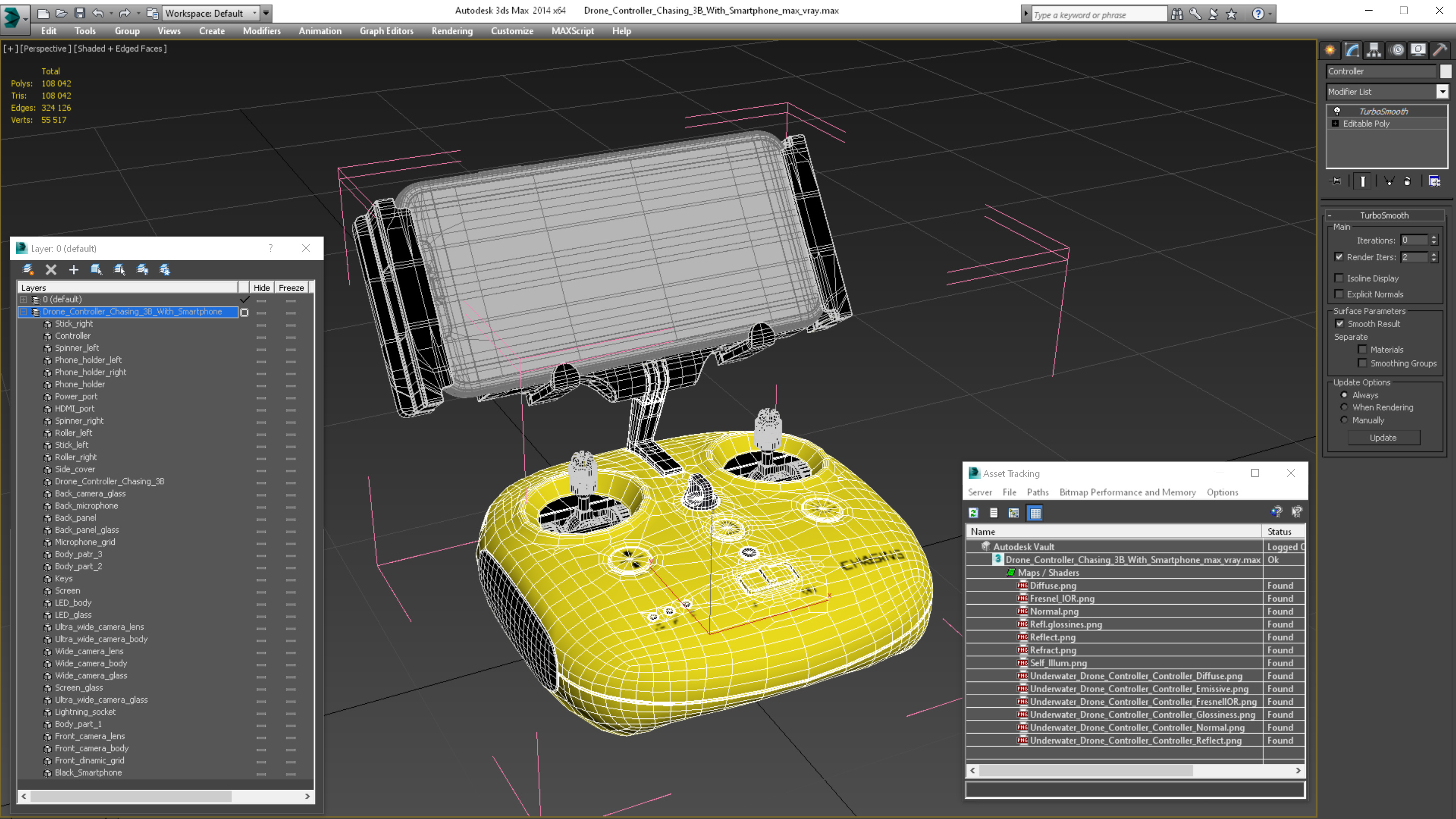
Task: Click the binoculars search icon in title bar
Action: [x=1177, y=14]
